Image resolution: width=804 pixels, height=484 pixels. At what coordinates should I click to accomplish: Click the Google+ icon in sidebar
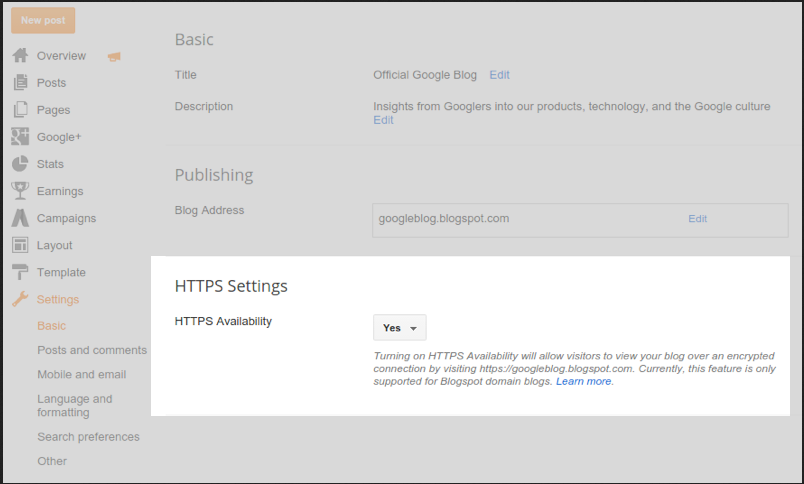20,137
